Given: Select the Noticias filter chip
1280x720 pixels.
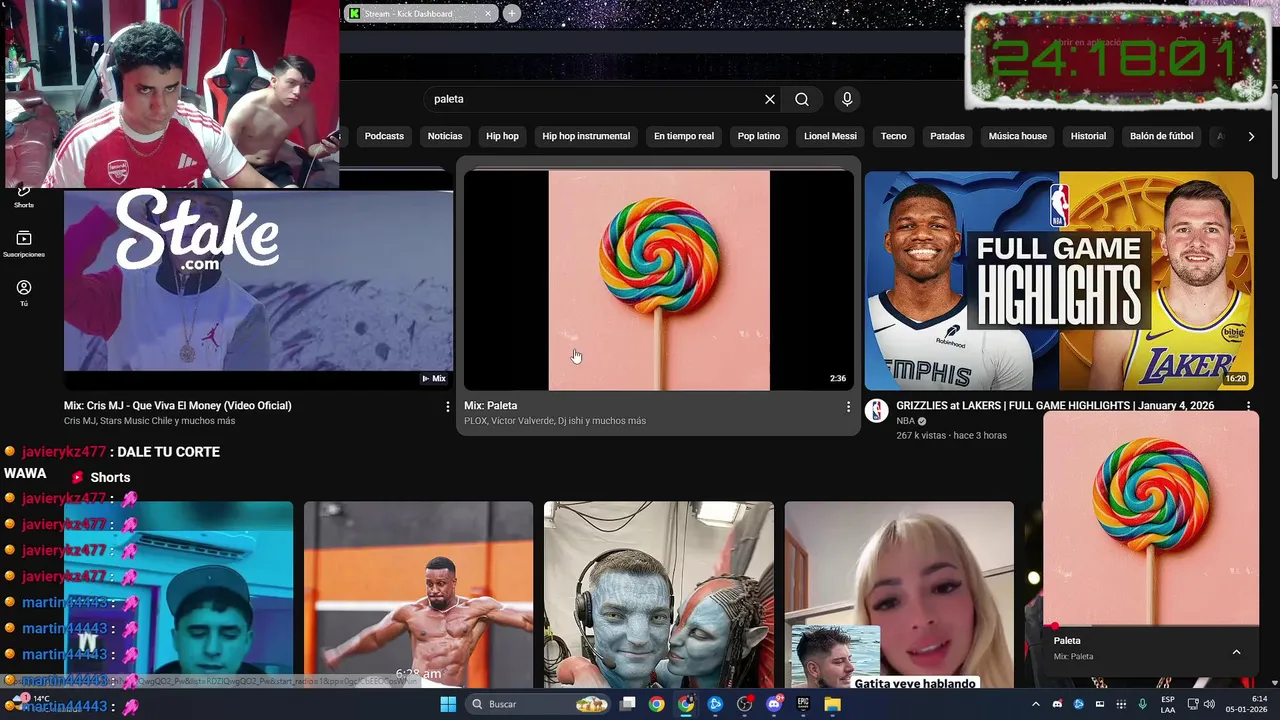Looking at the screenshot, I should [x=445, y=136].
